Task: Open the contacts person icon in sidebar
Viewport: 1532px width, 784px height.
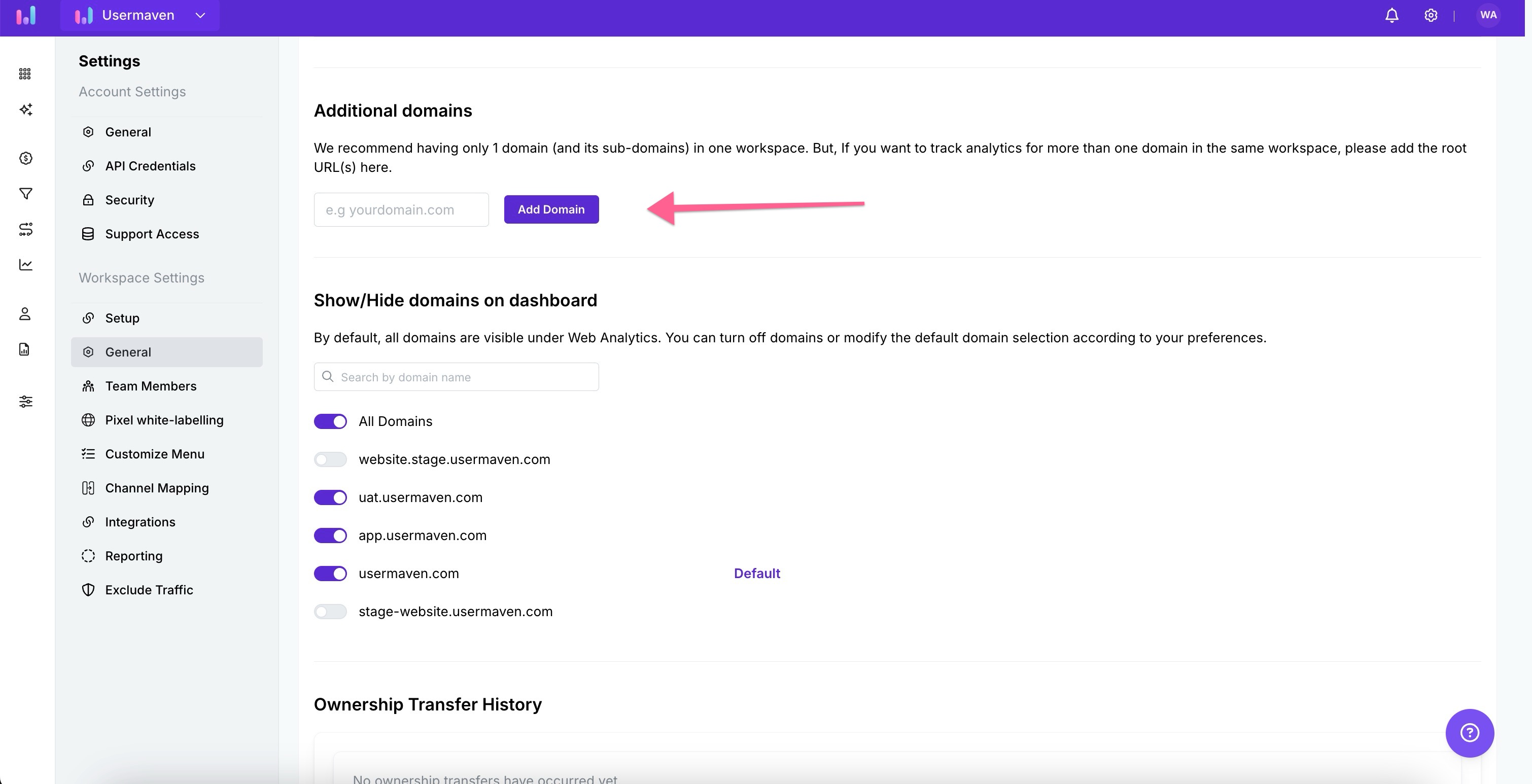Action: (25, 313)
